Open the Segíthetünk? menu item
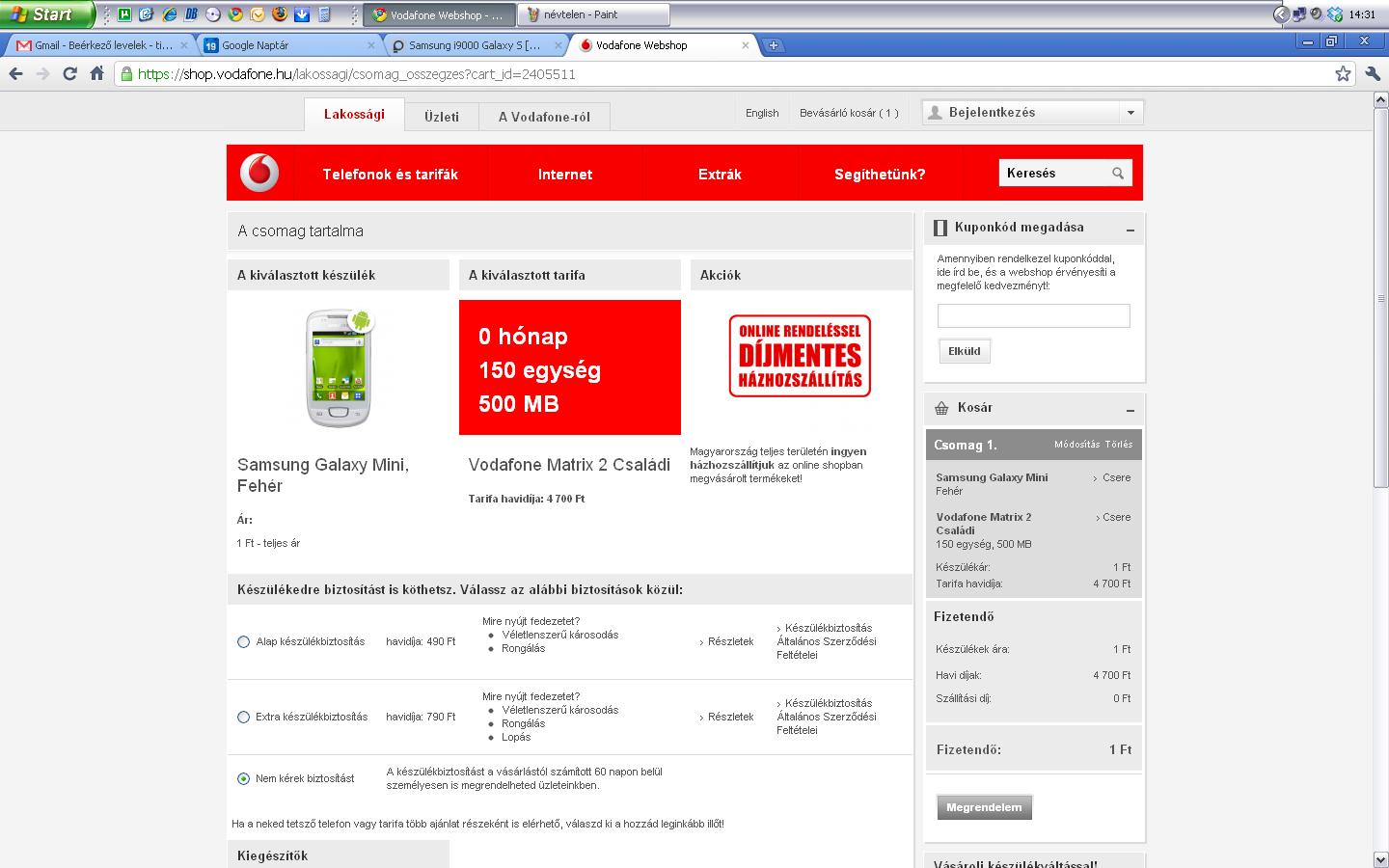Image resolution: width=1389 pixels, height=868 pixels. [x=880, y=175]
